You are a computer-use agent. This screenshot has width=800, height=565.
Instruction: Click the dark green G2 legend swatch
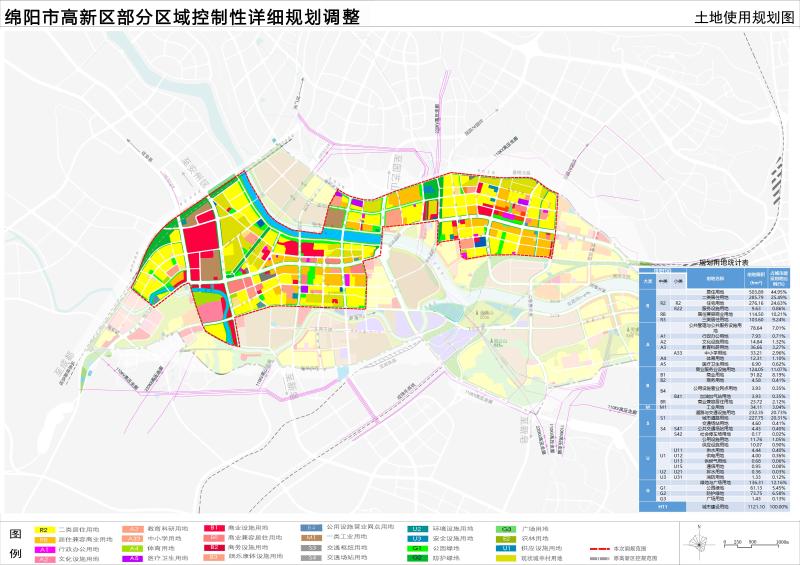click(417, 558)
